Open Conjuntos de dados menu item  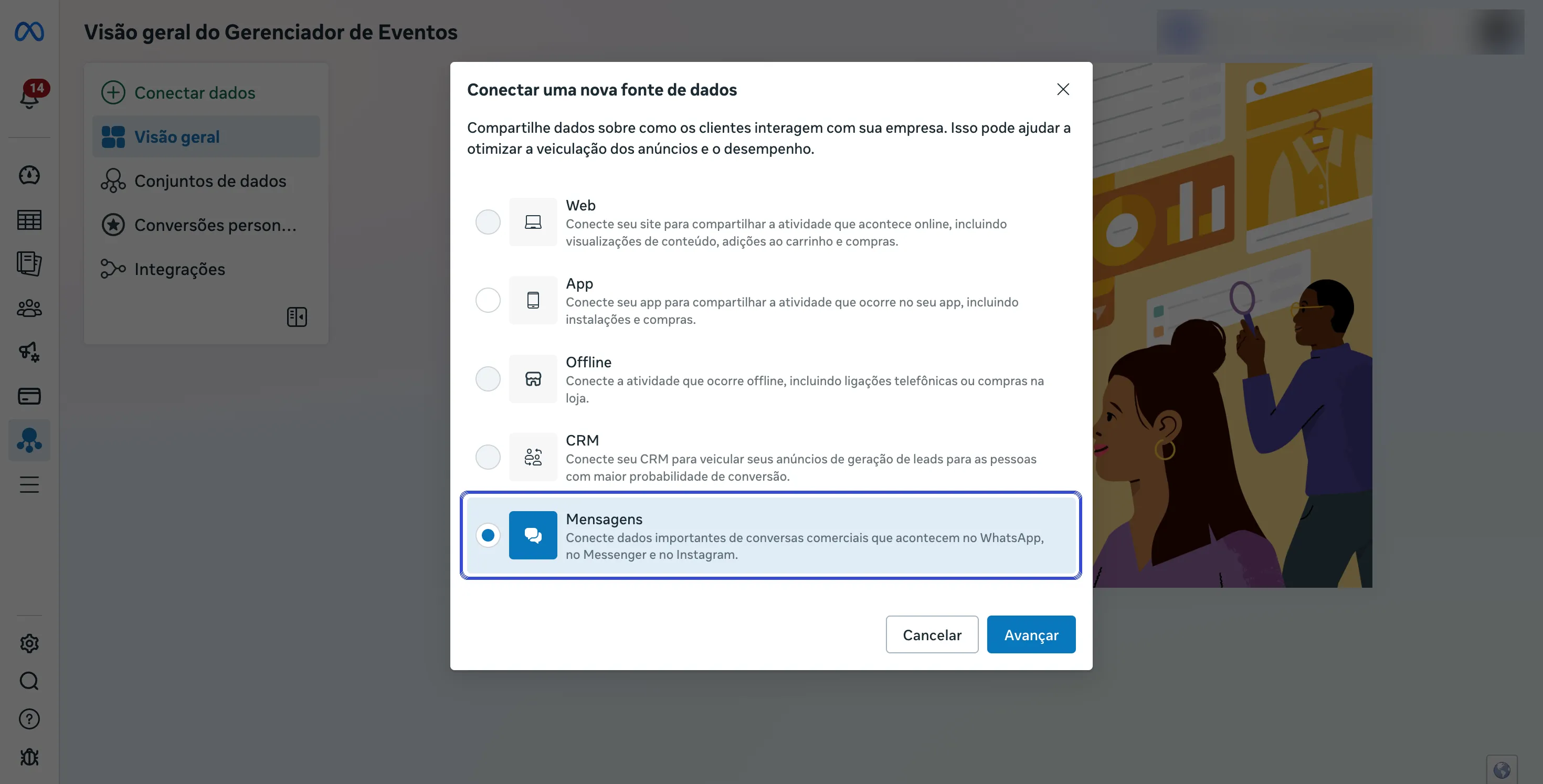pos(206,181)
